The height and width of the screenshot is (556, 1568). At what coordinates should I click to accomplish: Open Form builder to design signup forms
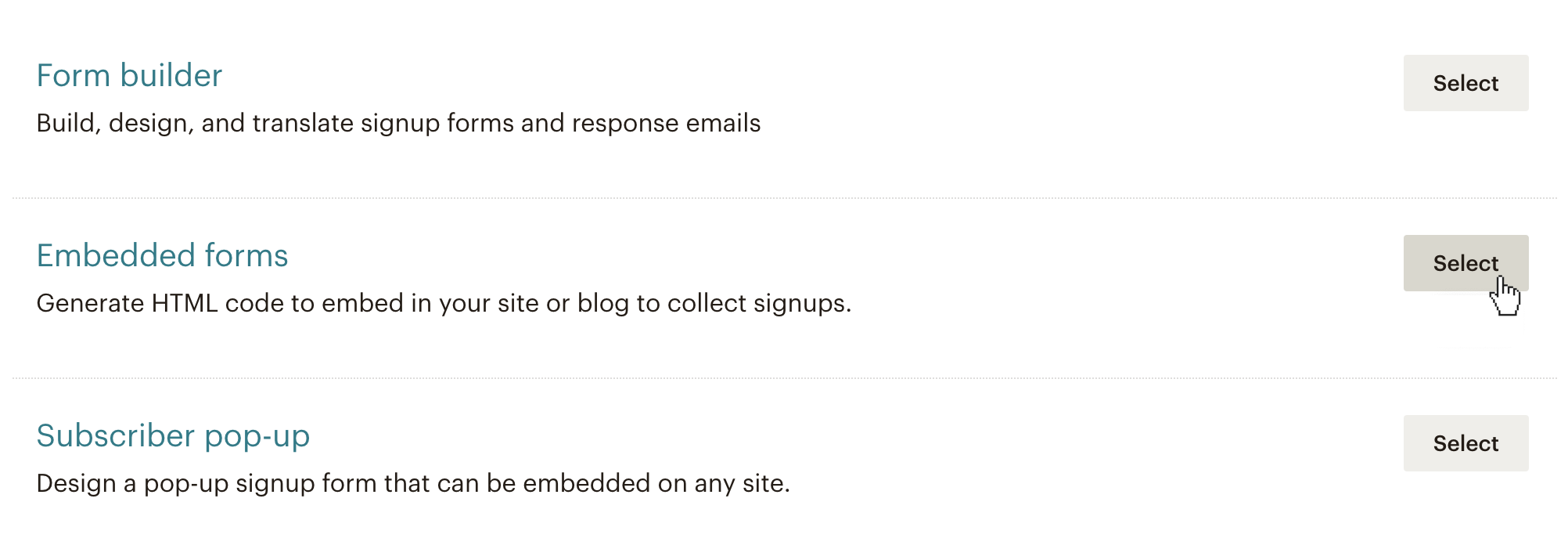tap(128, 75)
